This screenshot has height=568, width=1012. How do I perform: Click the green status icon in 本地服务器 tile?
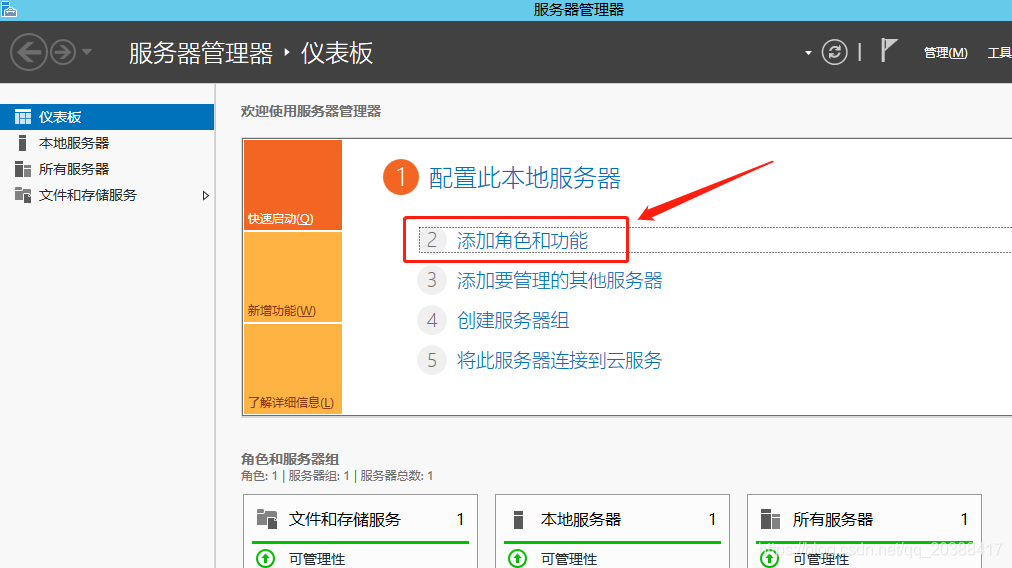[518, 558]
